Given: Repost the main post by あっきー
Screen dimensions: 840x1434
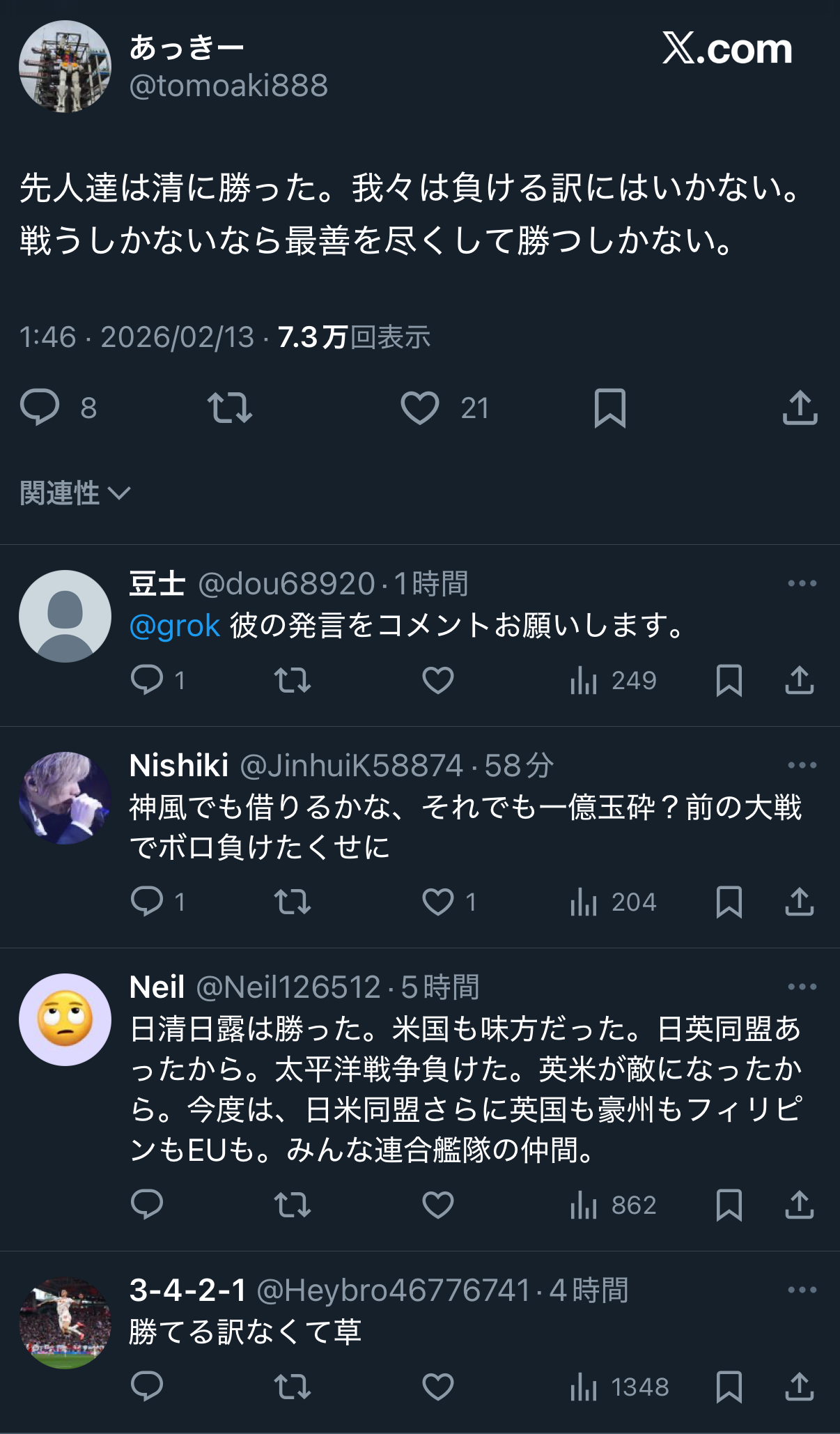Looking at the screenshot, I should pos(229,408).
